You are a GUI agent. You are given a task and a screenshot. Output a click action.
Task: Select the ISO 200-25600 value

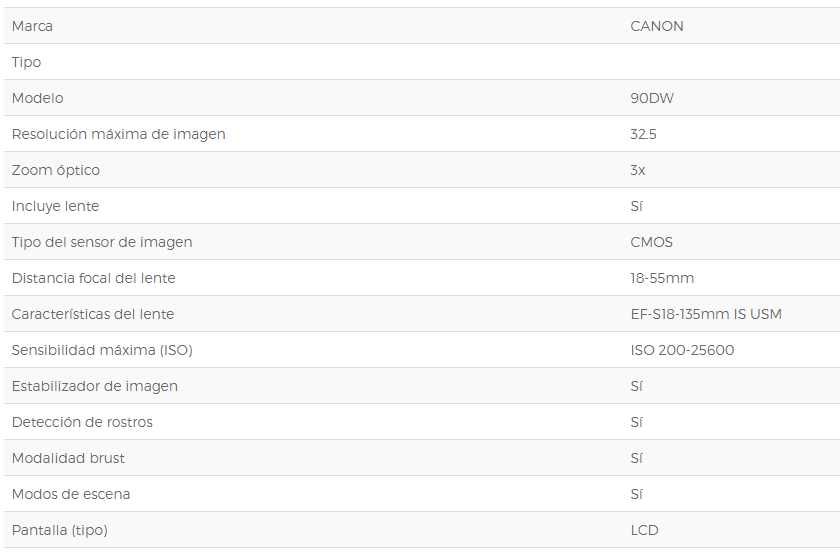click(x=682, y=350)
